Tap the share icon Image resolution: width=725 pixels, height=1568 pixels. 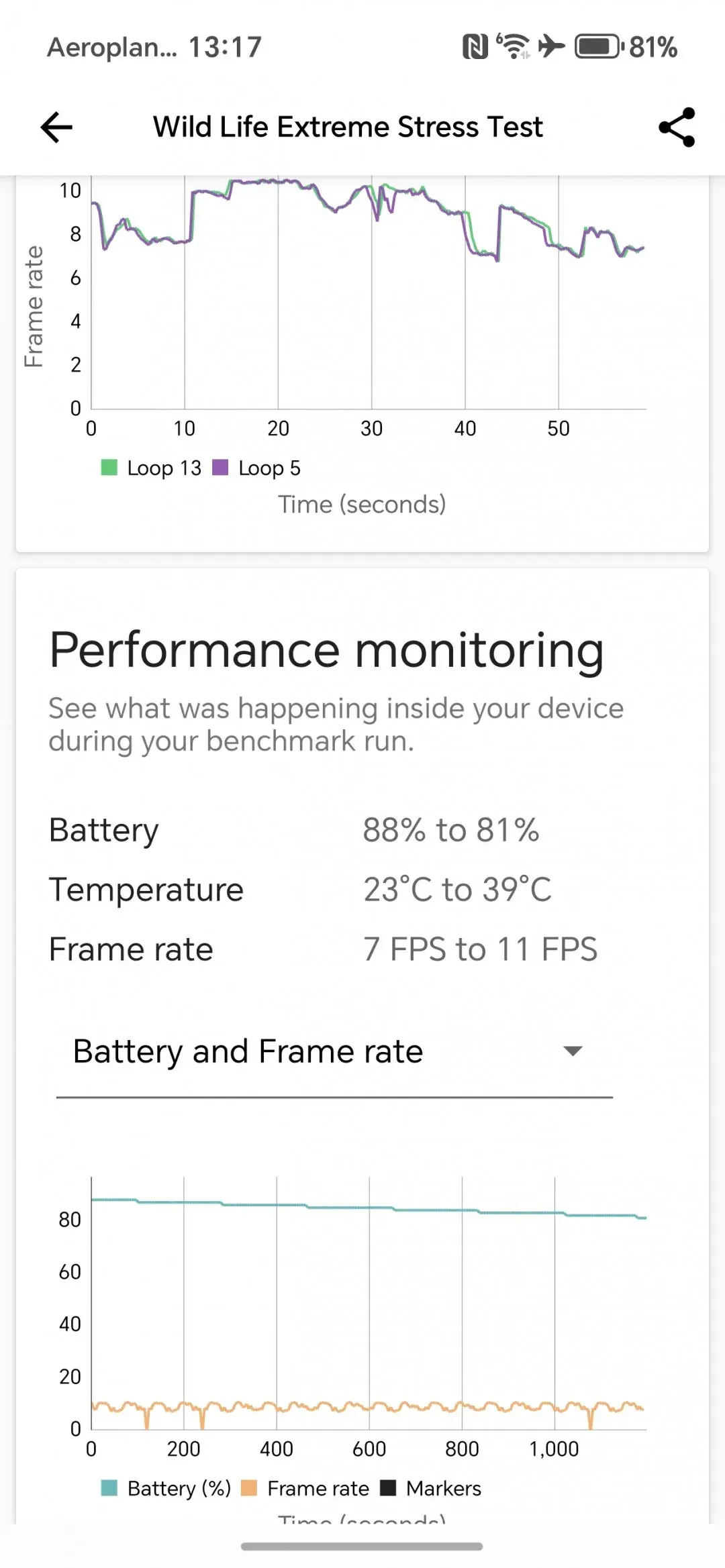[677, 127]
